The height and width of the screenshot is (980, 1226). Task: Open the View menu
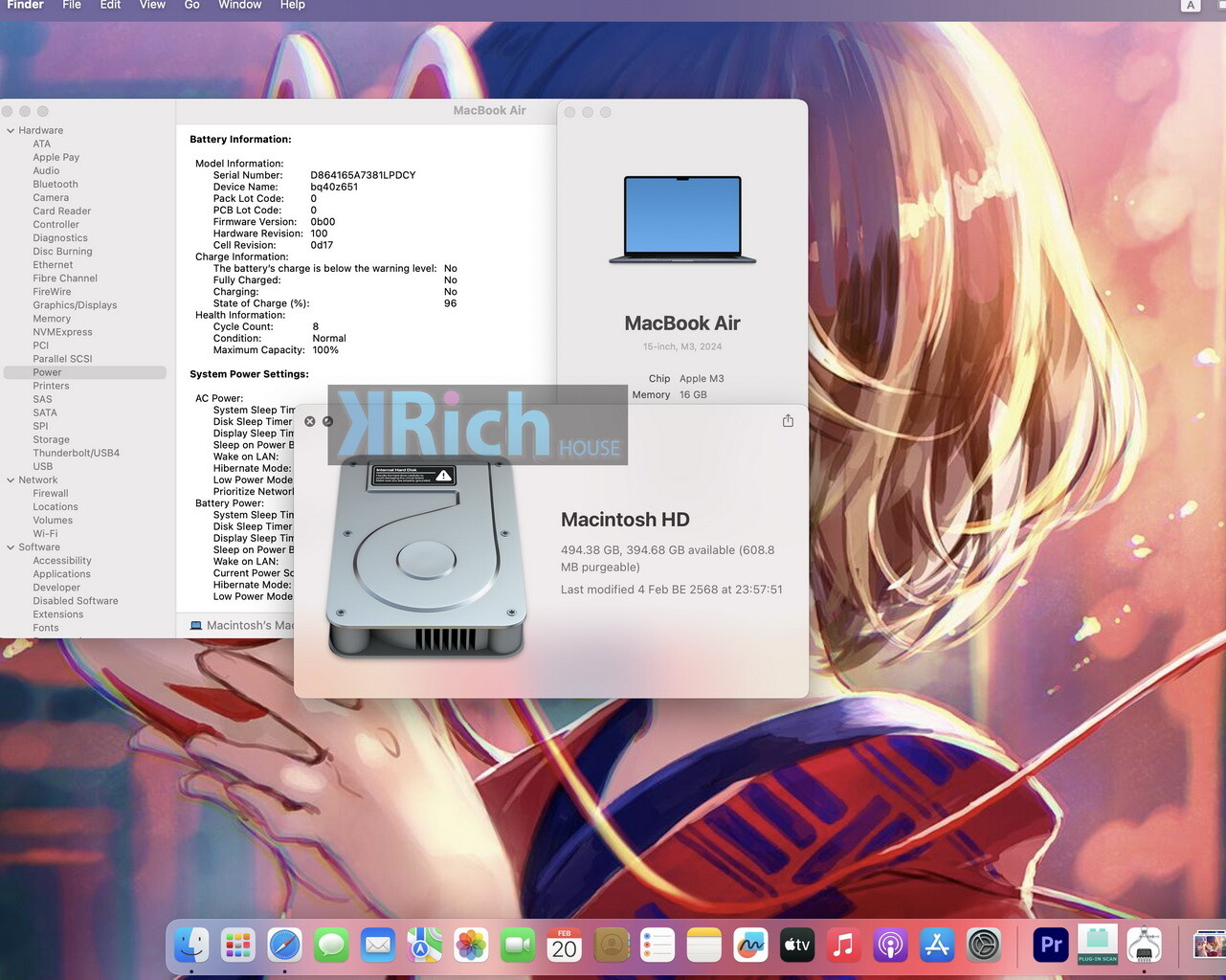click(152, 5)
